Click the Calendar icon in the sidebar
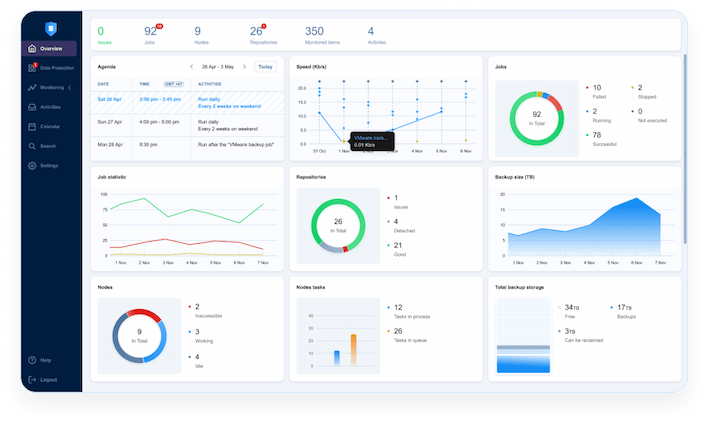This screenshot has height=423, width=708. click(x=32, y=127)
